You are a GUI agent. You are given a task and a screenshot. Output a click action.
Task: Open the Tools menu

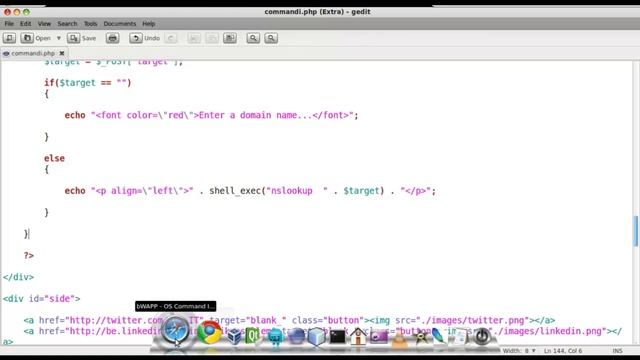(91, 24)
